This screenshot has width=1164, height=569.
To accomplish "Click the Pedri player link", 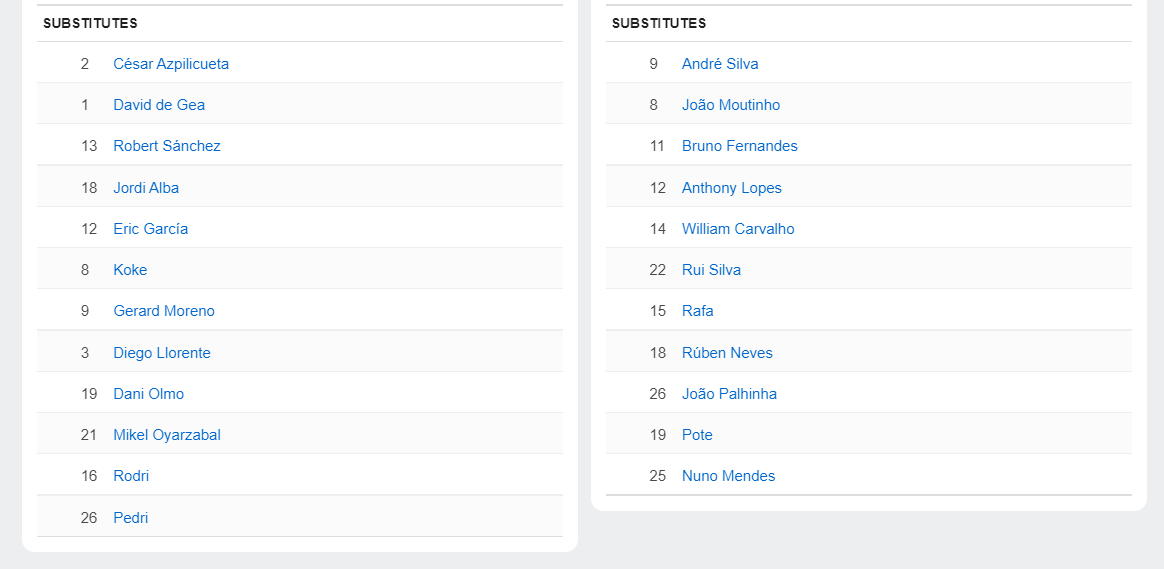I will 131,518.
